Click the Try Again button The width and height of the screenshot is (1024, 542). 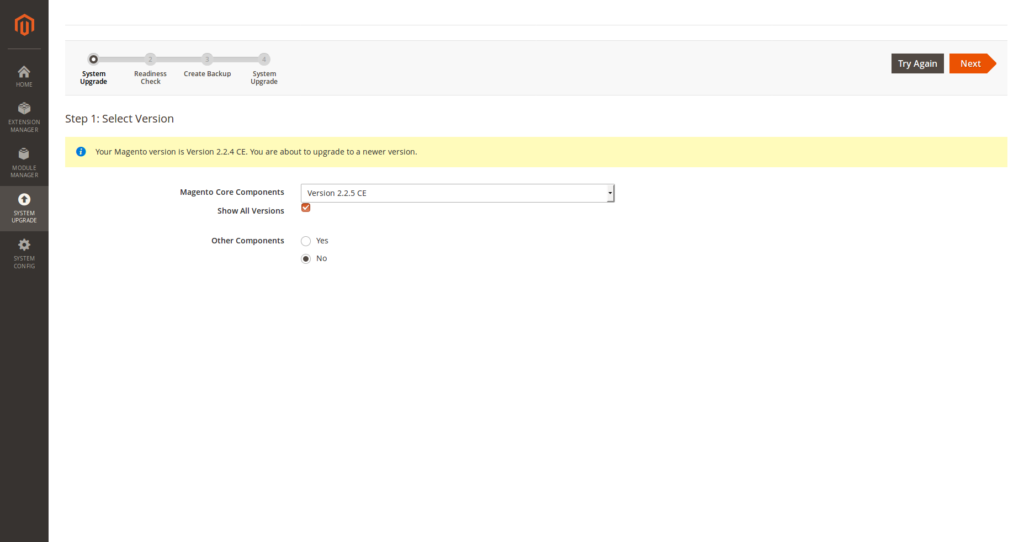(917, 63)
